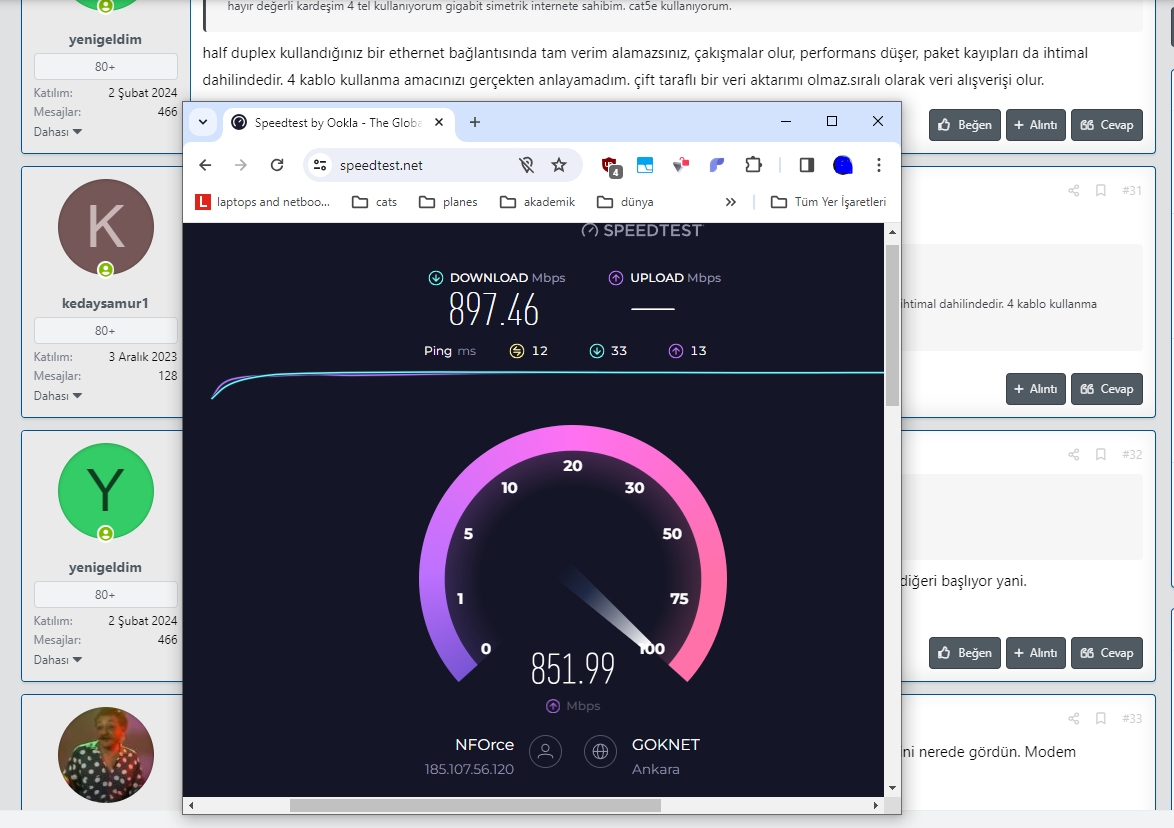The width and height of the screenshot is (1174, 828).
Task: Show more bookmarks with double chevron
Action: [x=731, y=202]
